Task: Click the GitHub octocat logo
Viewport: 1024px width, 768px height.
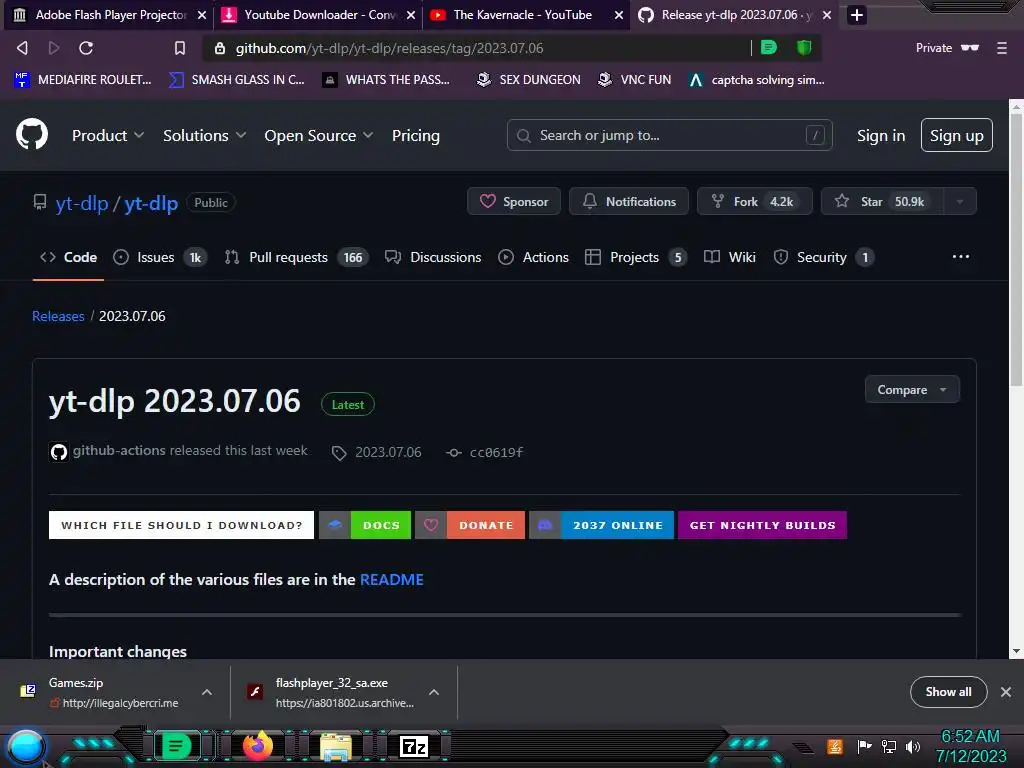Action: [x=32, y=135]
